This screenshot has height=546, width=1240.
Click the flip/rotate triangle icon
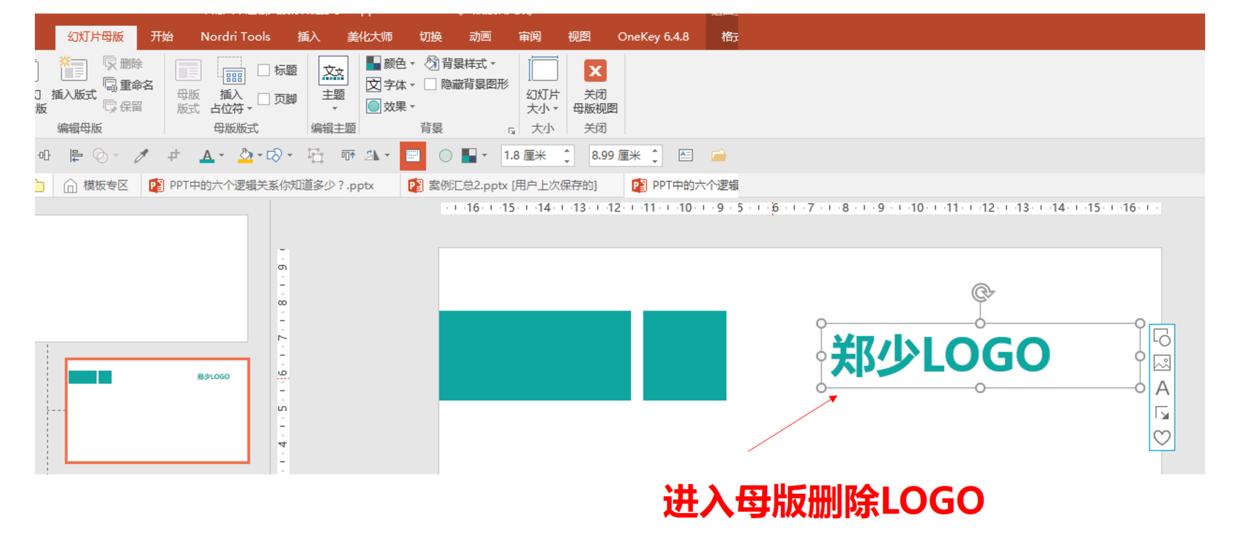pyautogui.click(x=372, y=156)
